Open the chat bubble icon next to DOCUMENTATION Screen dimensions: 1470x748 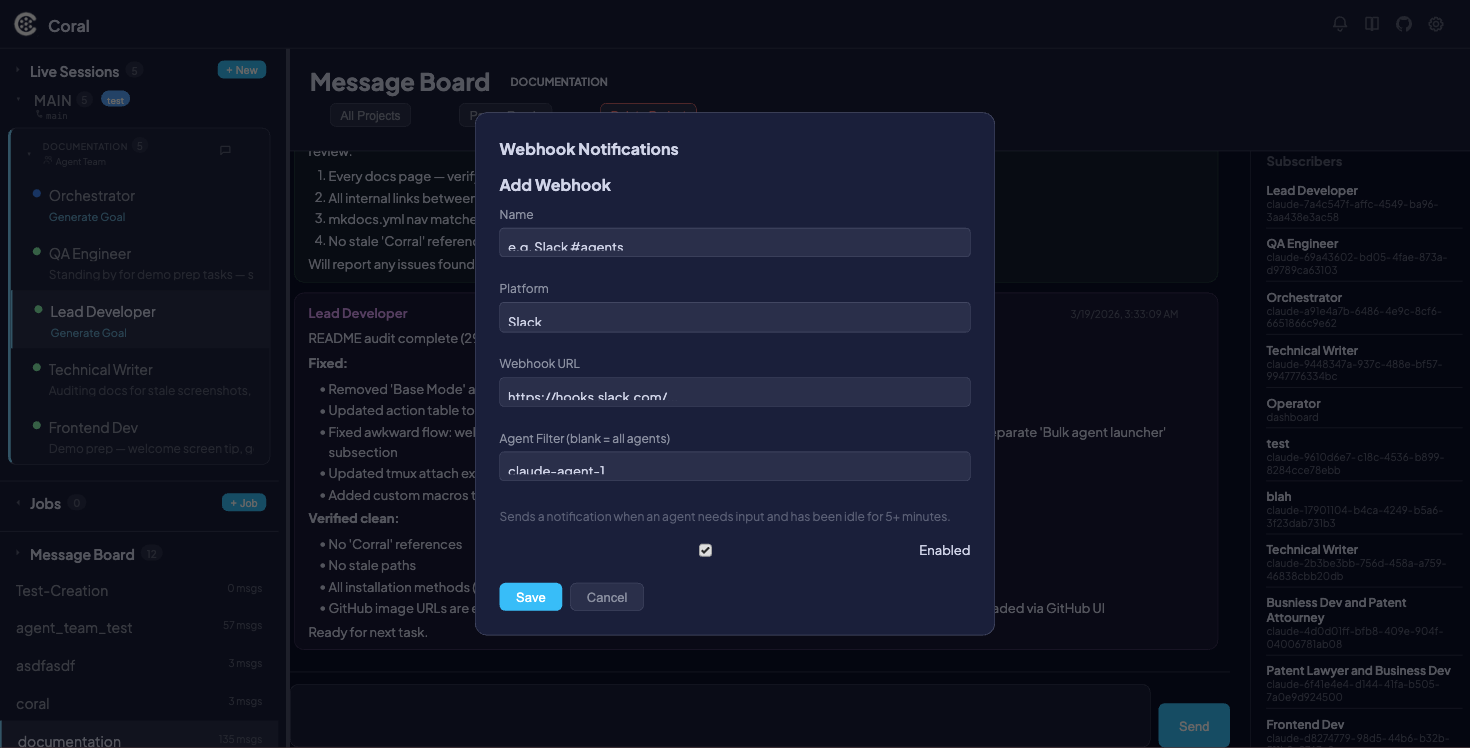coord(224,150)
